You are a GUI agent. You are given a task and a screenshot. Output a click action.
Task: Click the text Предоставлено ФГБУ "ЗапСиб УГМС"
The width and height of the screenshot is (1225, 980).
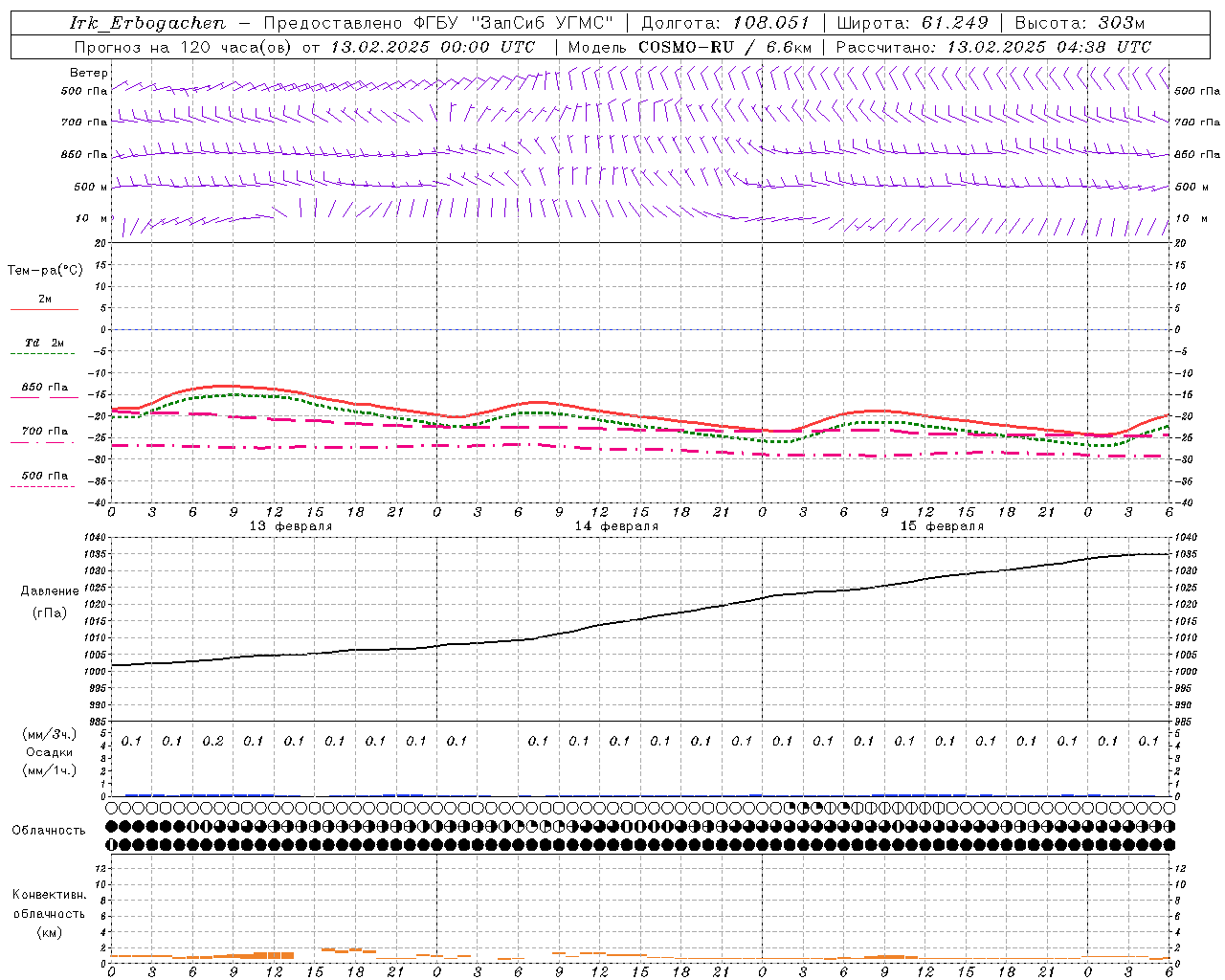point(438,23)
